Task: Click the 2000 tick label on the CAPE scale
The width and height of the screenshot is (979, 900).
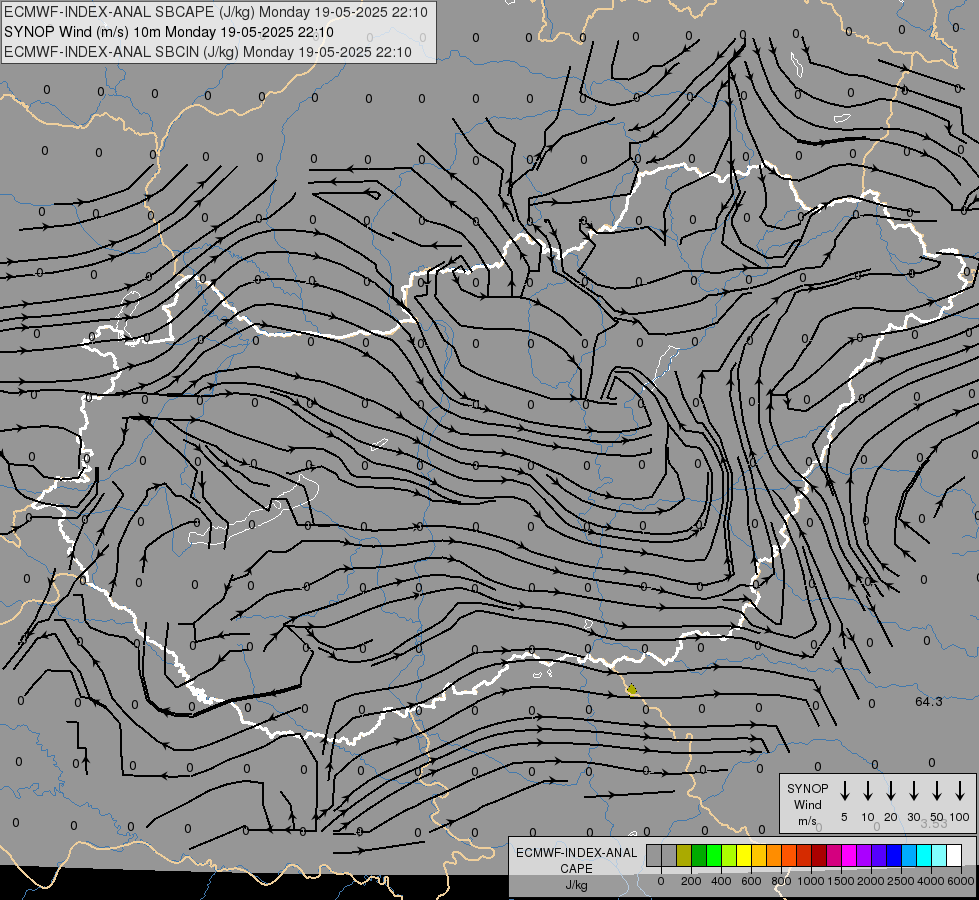Action: point(871,881)
